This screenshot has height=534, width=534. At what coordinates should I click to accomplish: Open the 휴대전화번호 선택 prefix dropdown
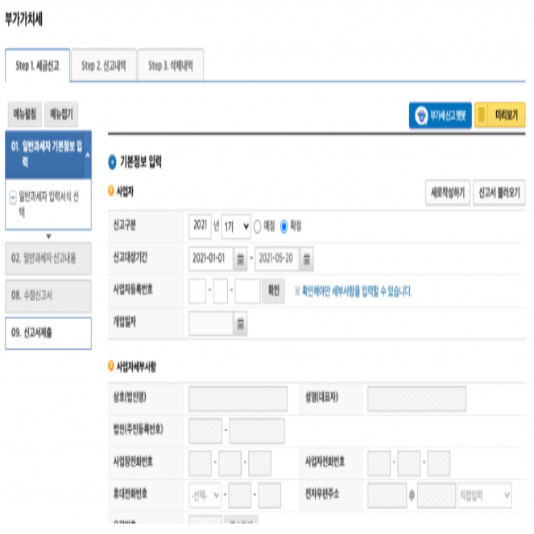coord(205,495)
